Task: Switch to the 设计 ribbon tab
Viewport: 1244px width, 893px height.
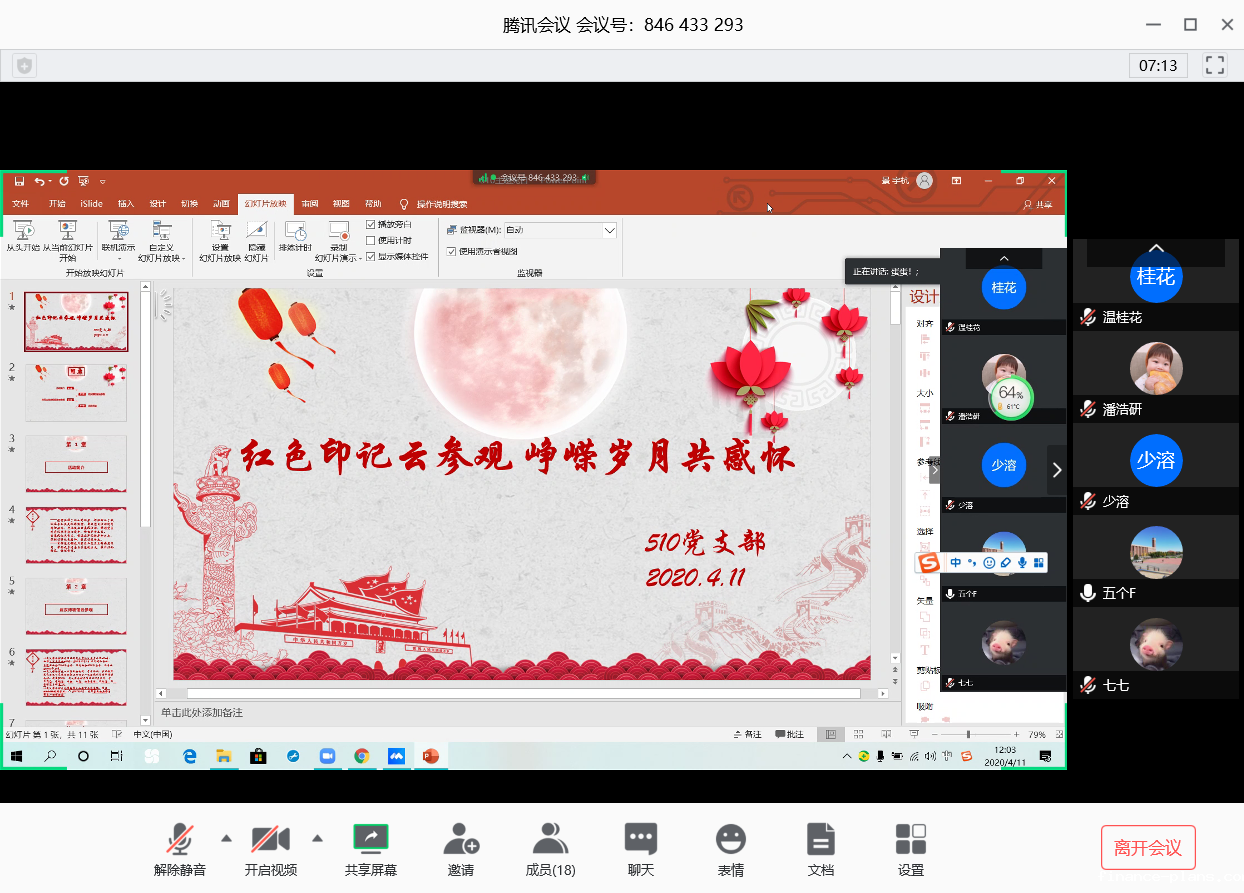Action: point(158,204)
